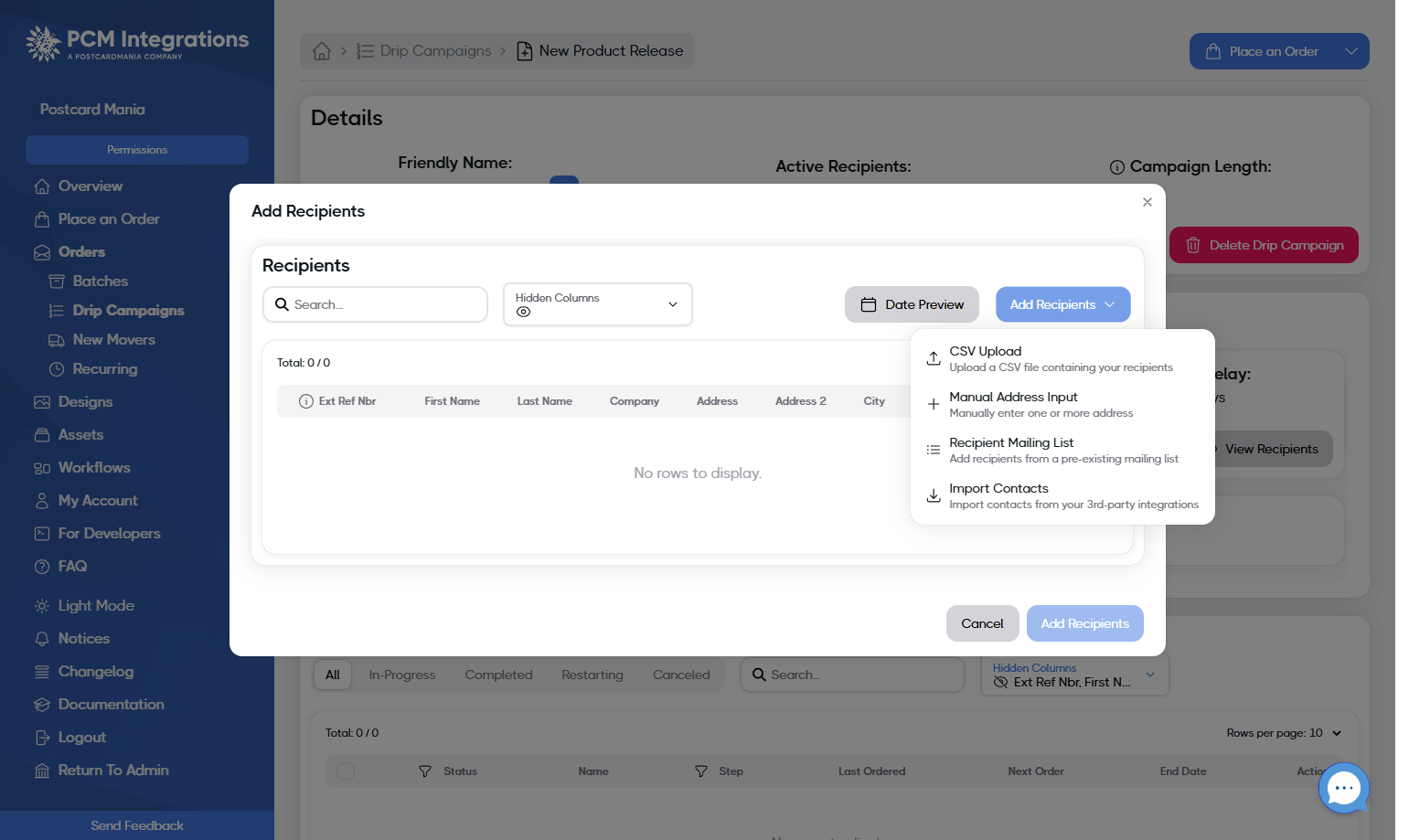Open Return To Admin in sidebar

101,771
